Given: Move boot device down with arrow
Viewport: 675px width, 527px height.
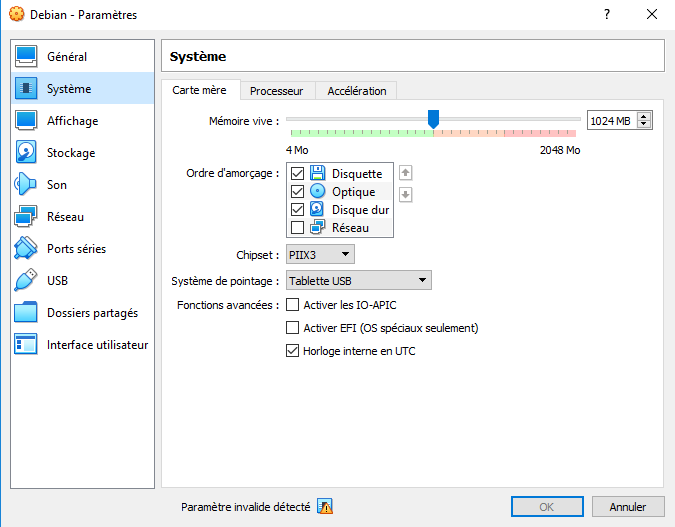Looking at the screenshot, I should click(406, 195).
